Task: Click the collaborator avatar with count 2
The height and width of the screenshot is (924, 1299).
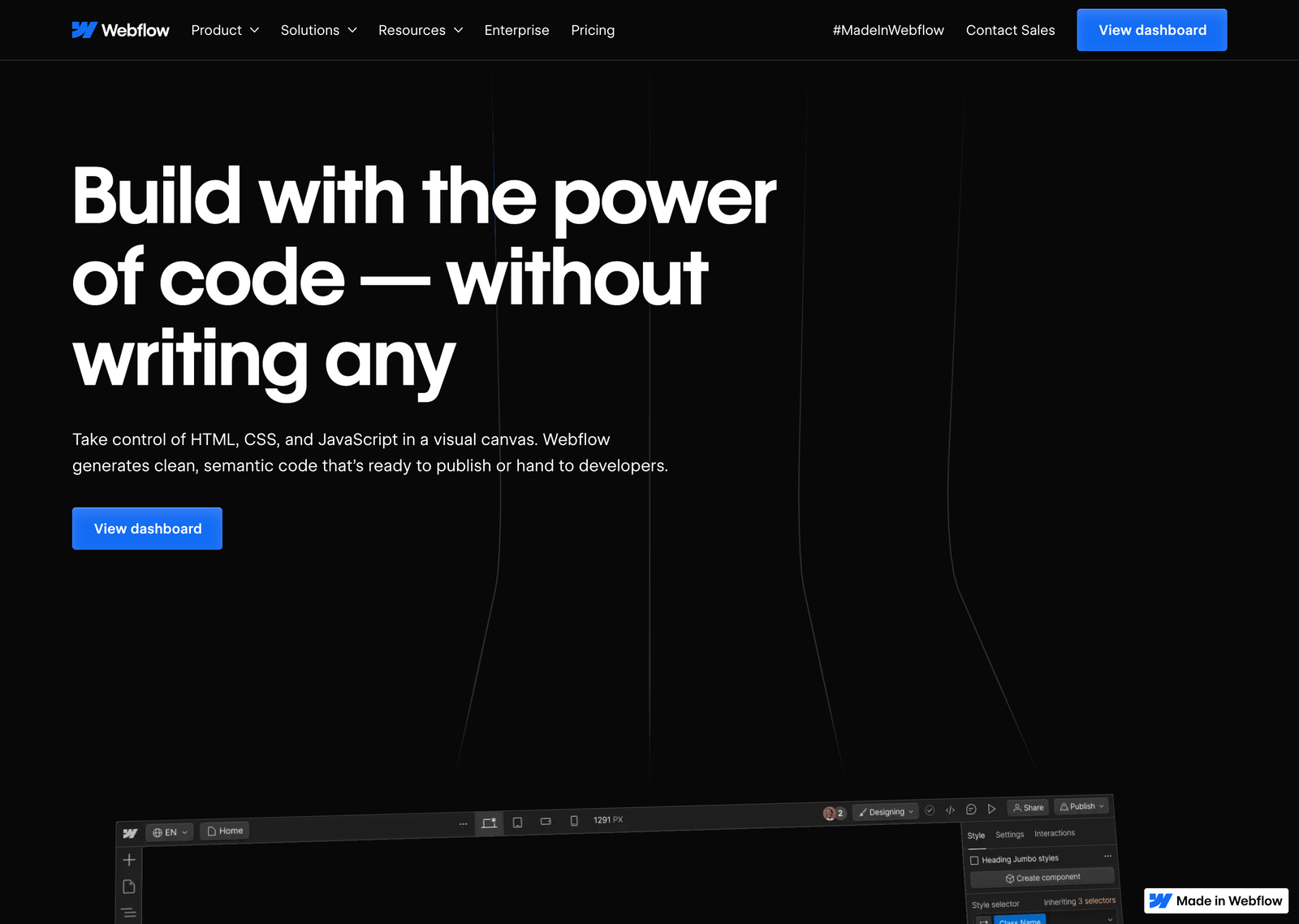Action: [834, 813]
